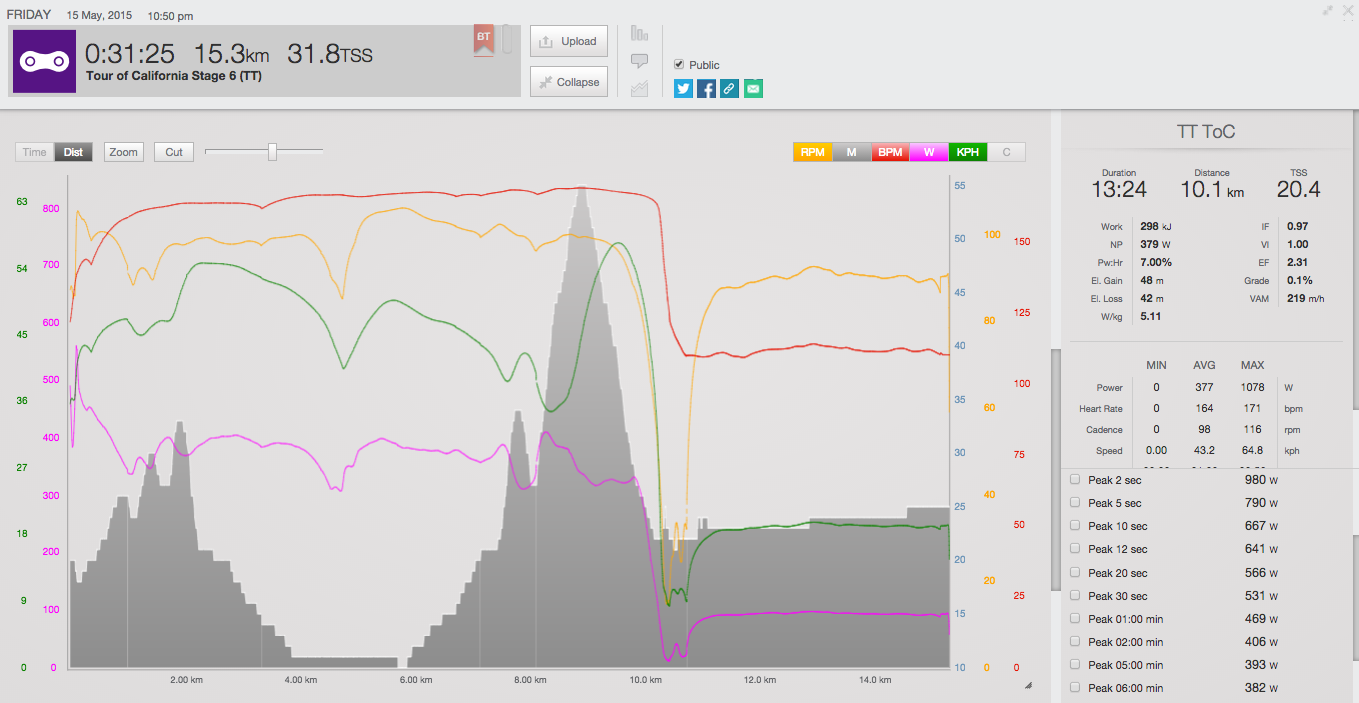
Task: Switch chart axis to Time
Action: tap(35, 152)
